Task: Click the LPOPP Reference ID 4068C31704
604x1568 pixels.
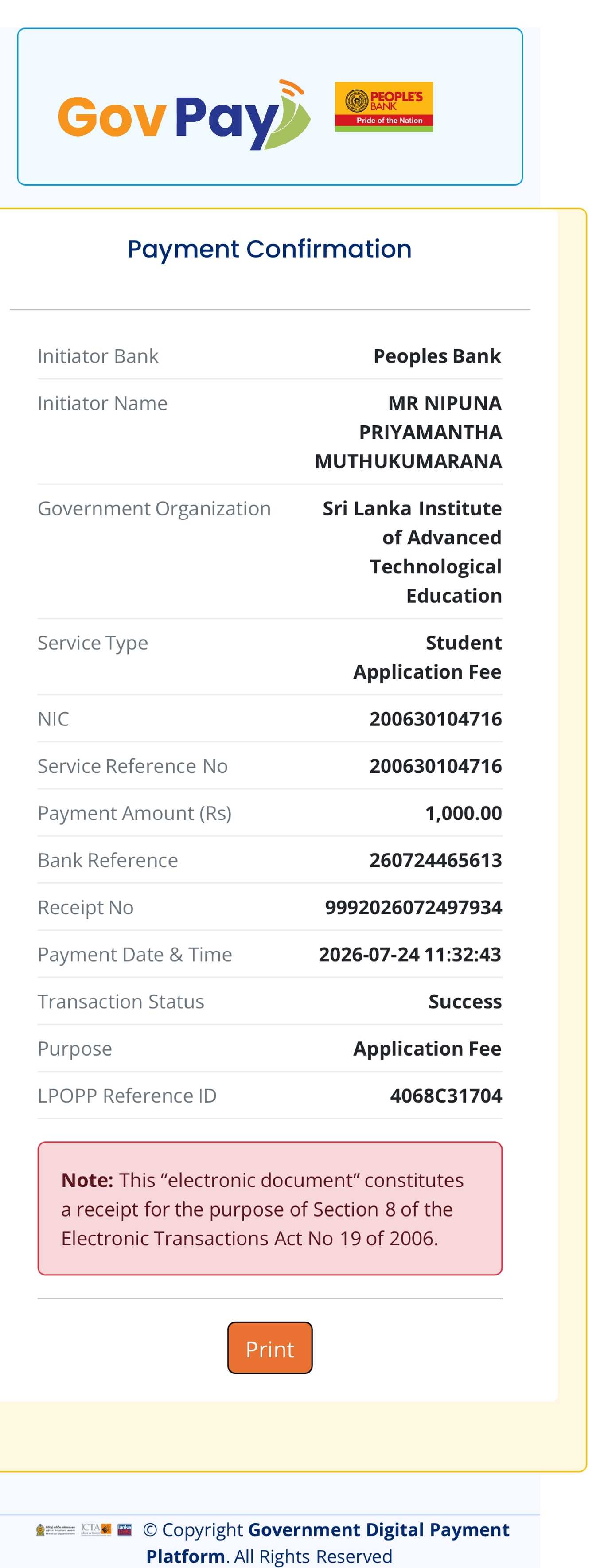Action: point(446,1096)
